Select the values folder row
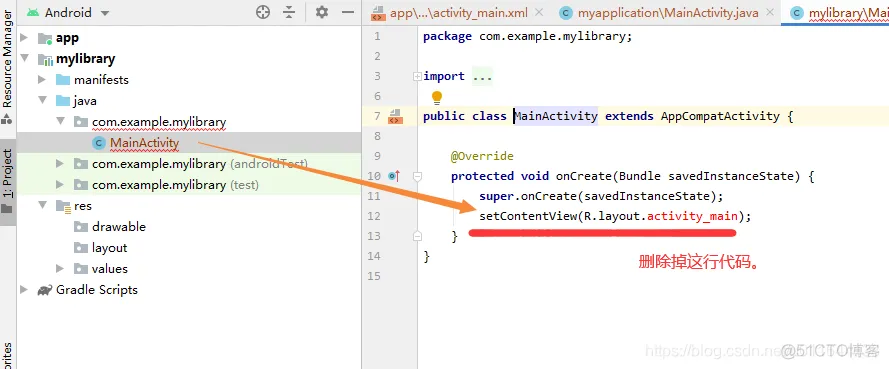 [x=189, y=269]
